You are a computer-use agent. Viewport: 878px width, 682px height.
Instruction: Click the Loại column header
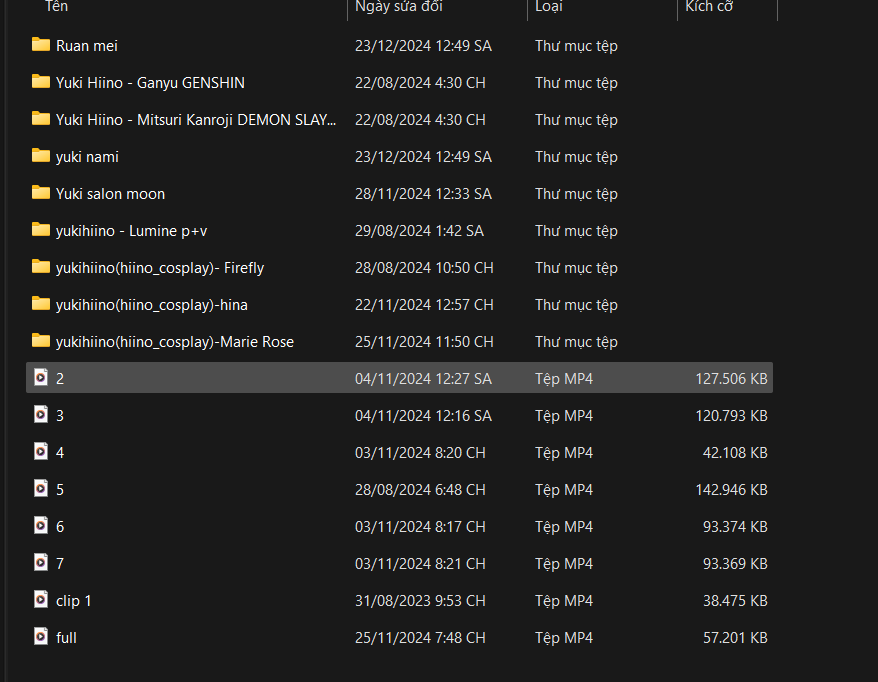[548, 7]
